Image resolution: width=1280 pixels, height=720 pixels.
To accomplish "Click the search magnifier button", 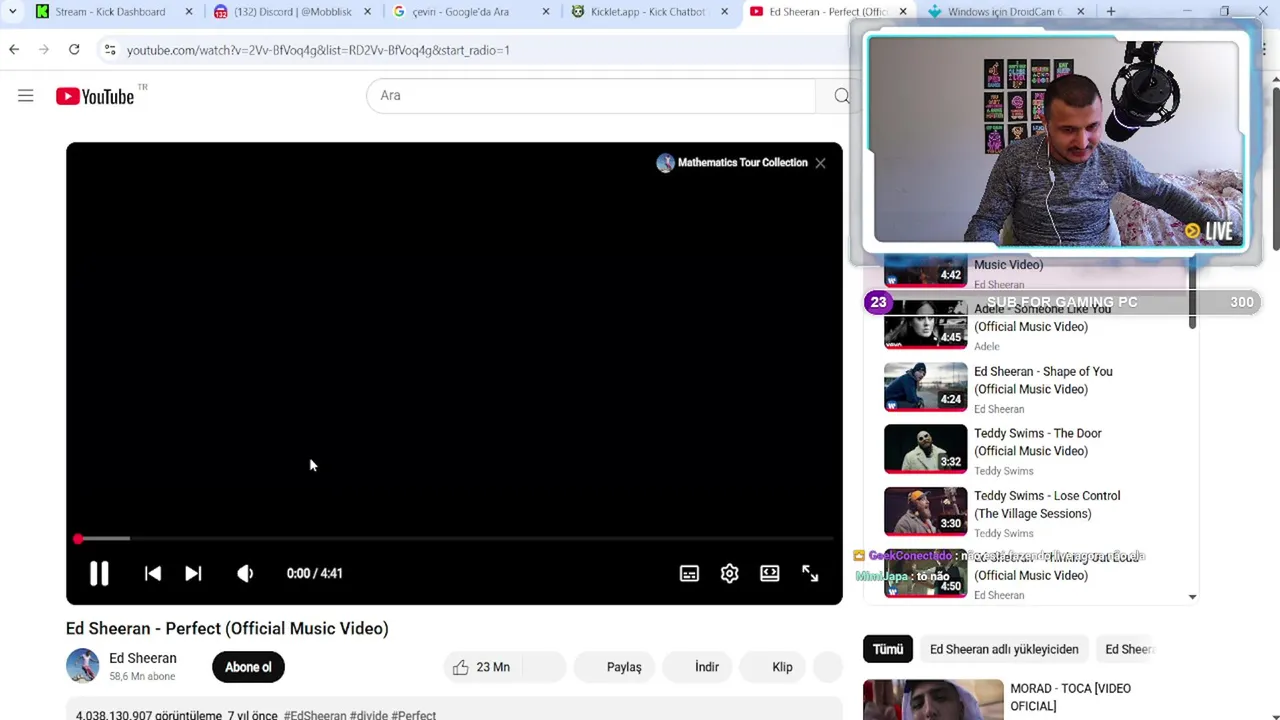I will 841,95.
